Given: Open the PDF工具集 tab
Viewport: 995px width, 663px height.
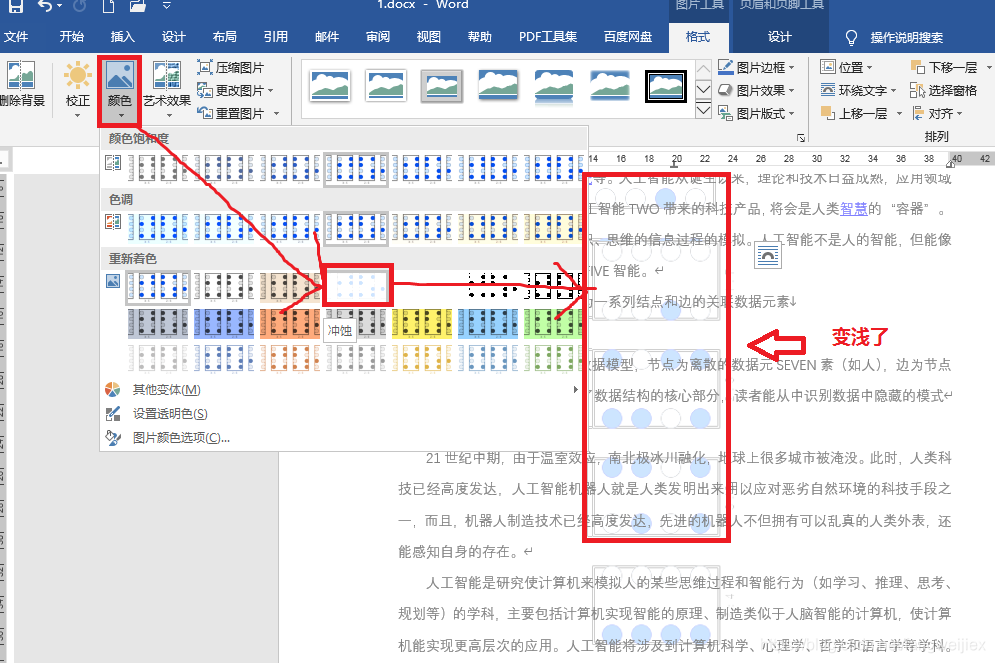Looking at the screenshot, I should click(x=548, y=37).
